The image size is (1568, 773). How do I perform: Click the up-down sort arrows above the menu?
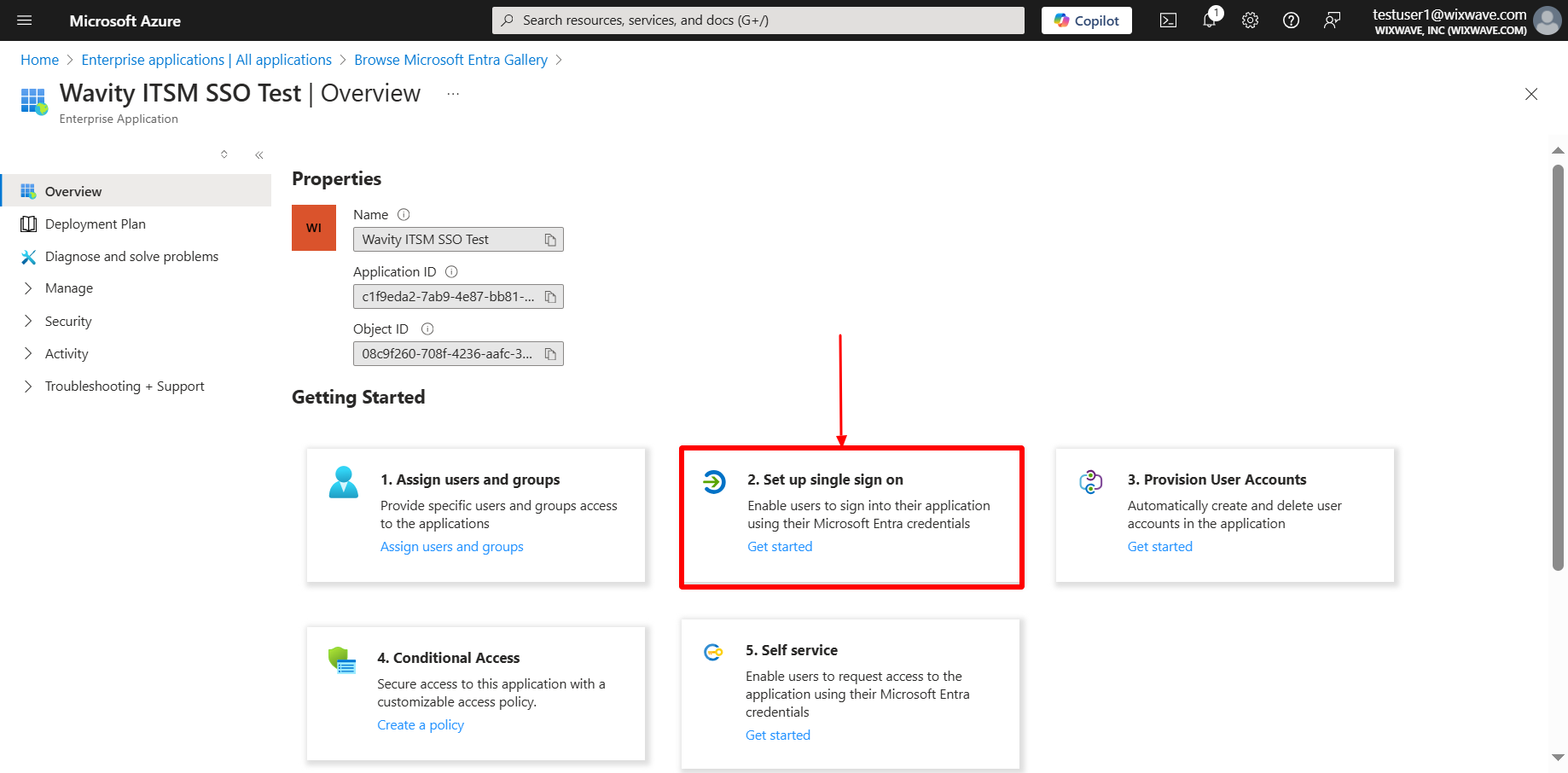[x=224, y=154]
